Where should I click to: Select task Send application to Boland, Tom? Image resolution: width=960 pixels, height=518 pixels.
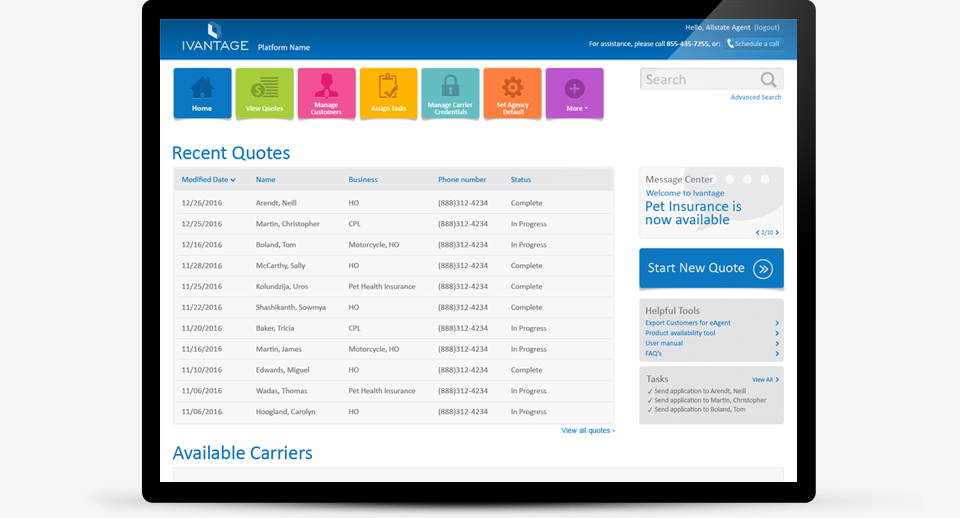[x=696, y=410]
